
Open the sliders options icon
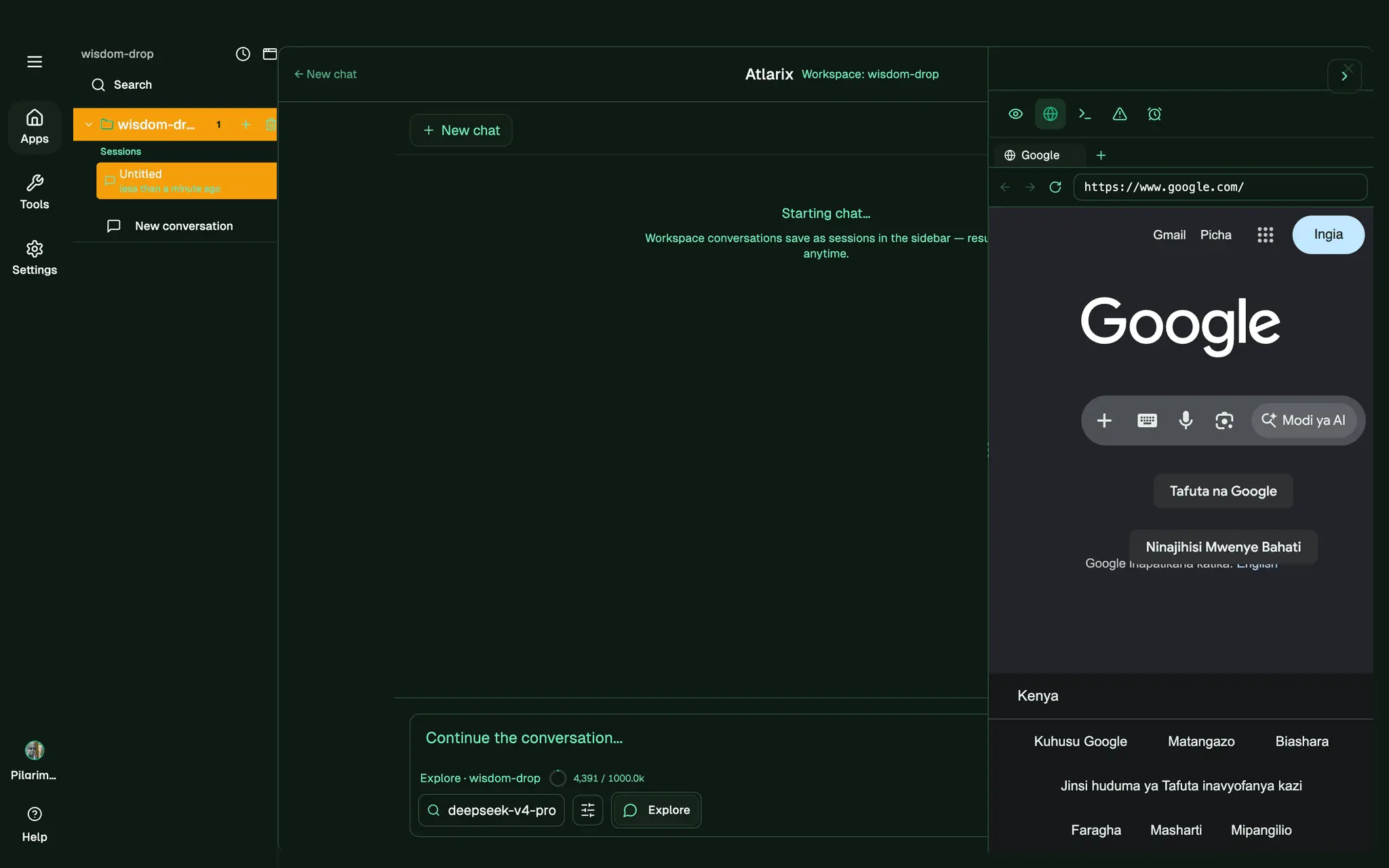coord(588,810)
